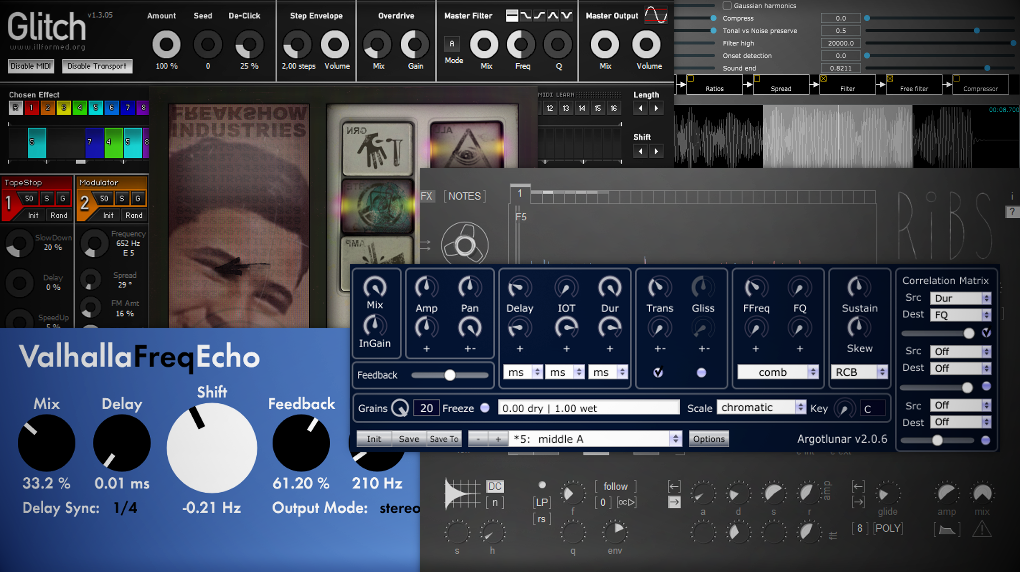This screenshot has height=572, width=1020.
Task: Open the RCB envelope dropdown
Action: [859, 372]
